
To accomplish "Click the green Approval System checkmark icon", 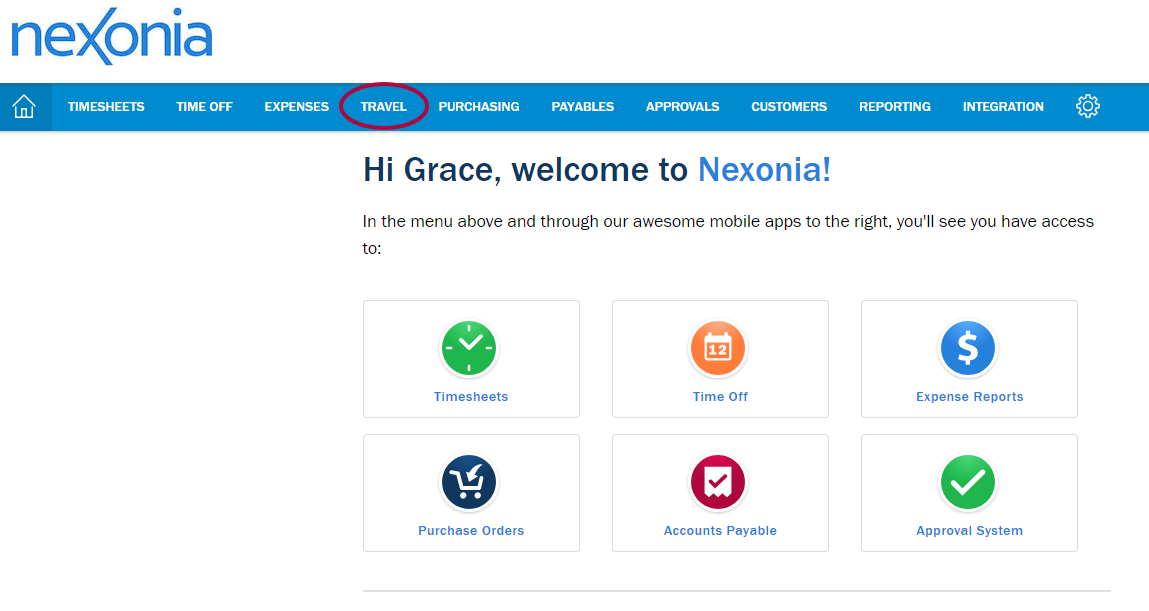I will (x=968, y=482).
